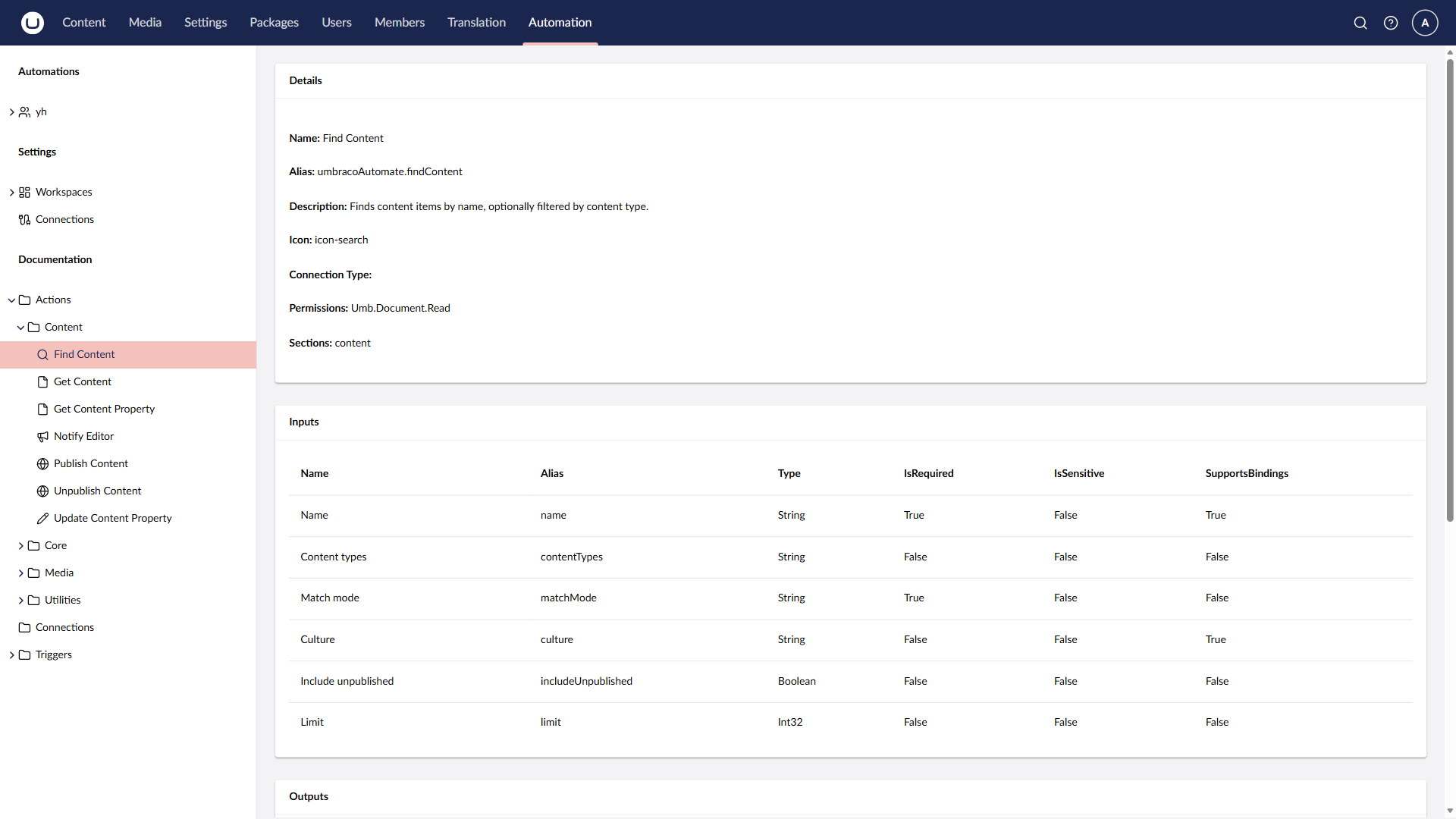This screenshot has height=819, width=1456.
Task: Open the Translation section
Action: 476,23
